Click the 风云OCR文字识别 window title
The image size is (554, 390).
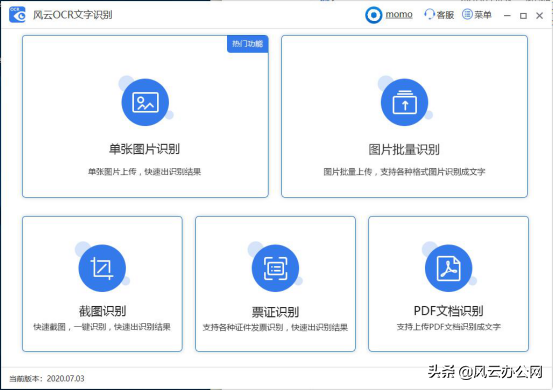pyautogui.click(x=72, y=15)
